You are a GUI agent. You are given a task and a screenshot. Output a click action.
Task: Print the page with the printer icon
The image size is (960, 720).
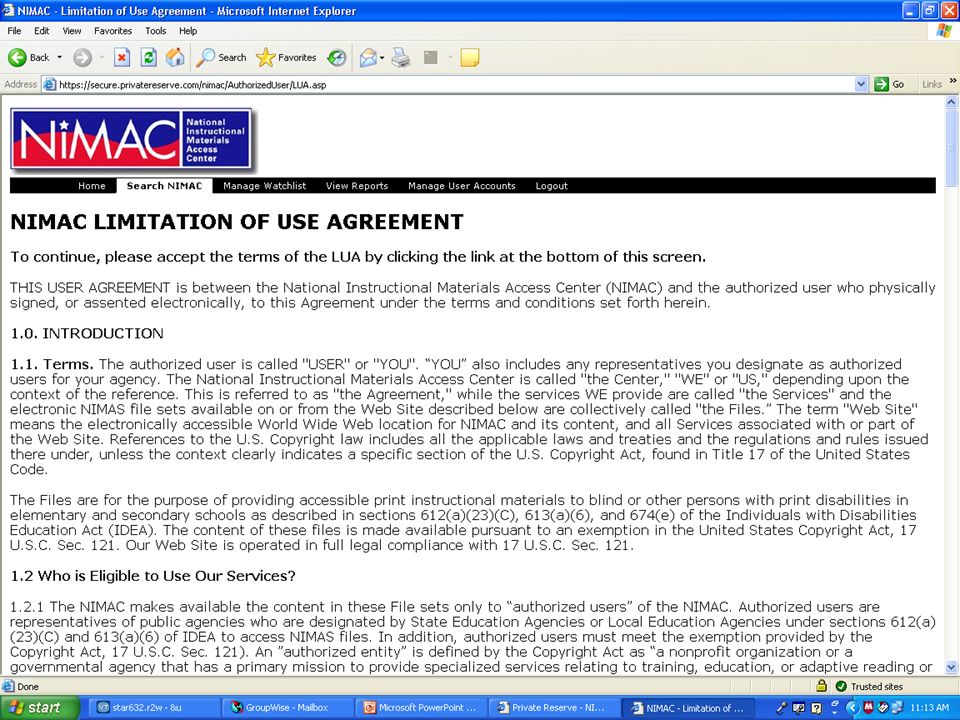[x=401, y=58]
